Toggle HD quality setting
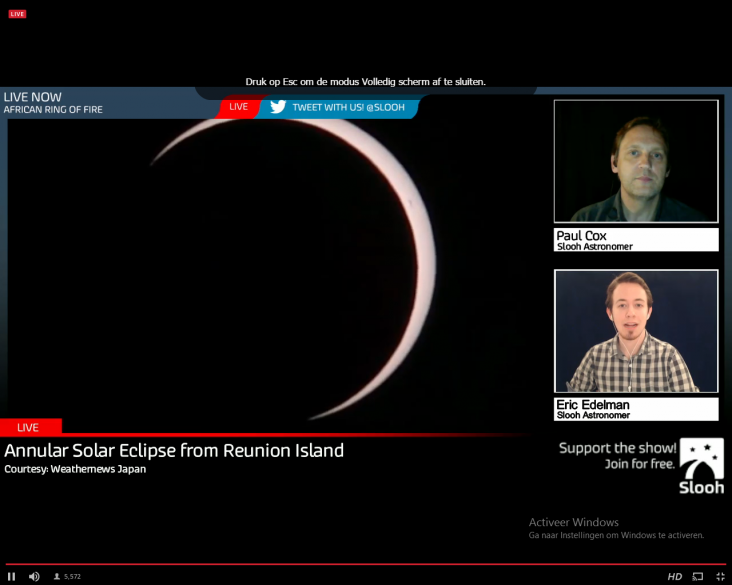This screenshot has height=585, width=732. tap(675, 577)
